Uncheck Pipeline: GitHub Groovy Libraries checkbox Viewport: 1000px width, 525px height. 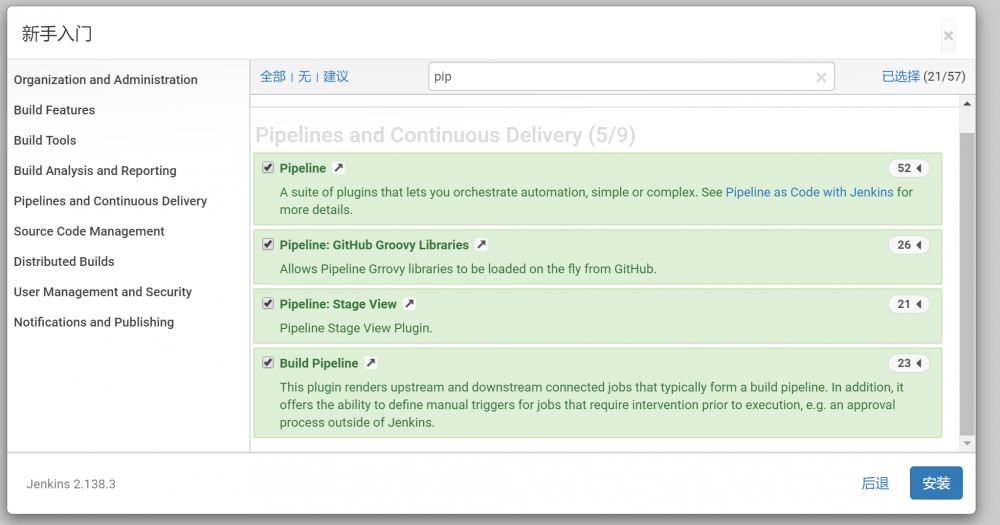pyautogui.click(x=268, y=245)
